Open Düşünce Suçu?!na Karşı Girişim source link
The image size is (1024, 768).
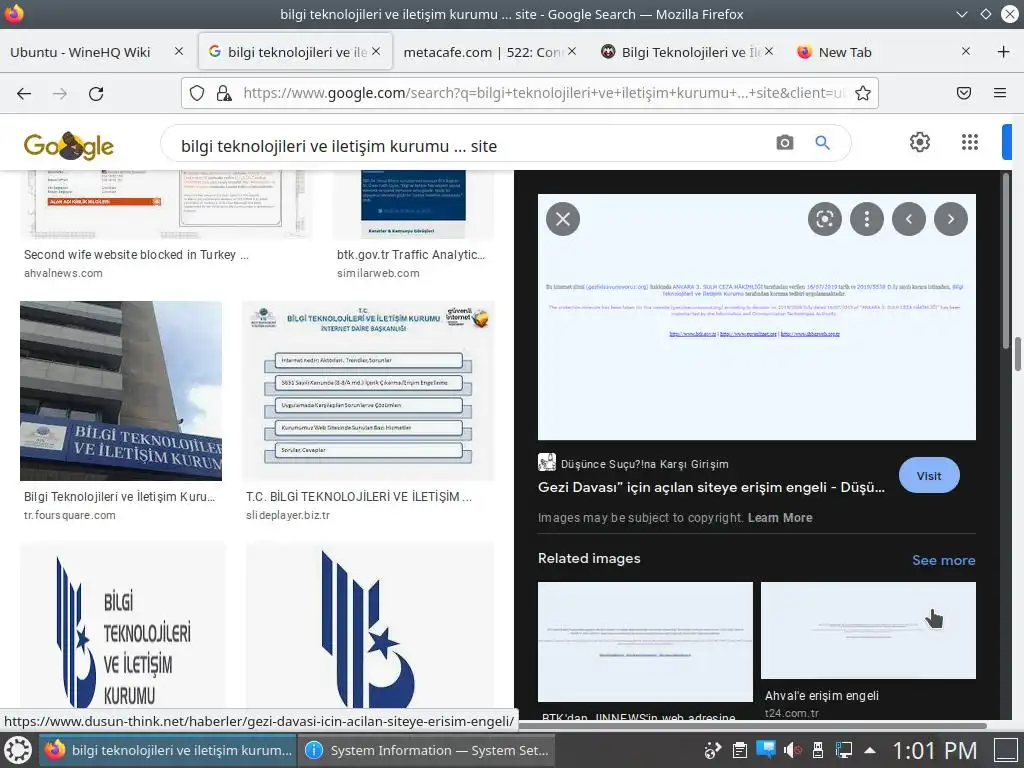(644, 464)
